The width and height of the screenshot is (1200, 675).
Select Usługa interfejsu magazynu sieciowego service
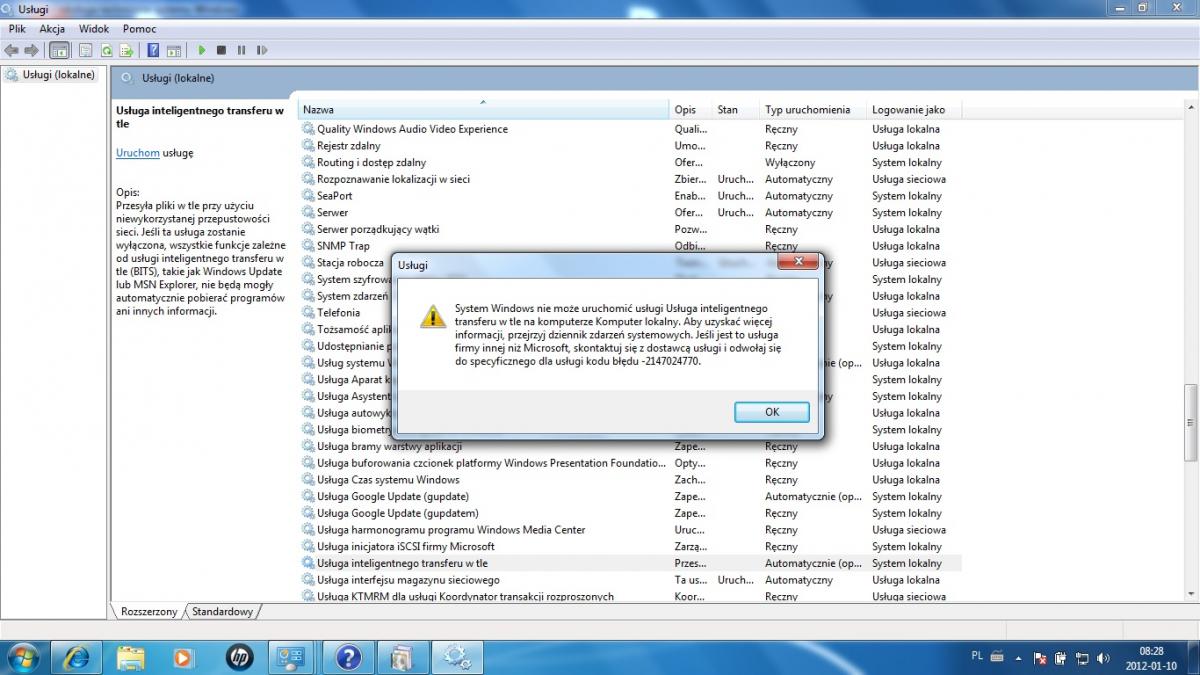pos(630,580)
